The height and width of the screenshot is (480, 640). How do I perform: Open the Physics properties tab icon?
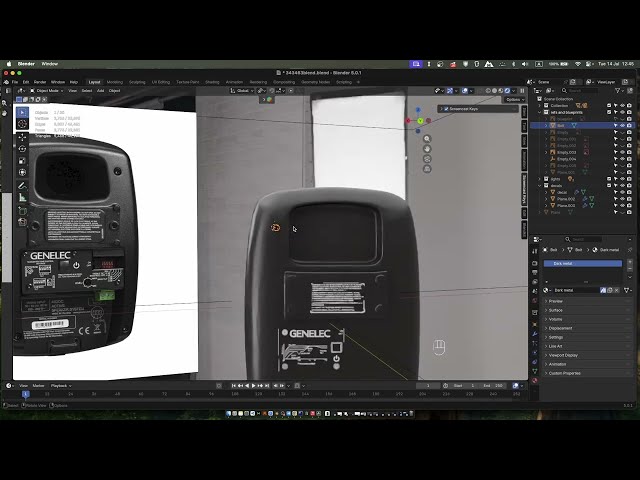click(535, 352)
